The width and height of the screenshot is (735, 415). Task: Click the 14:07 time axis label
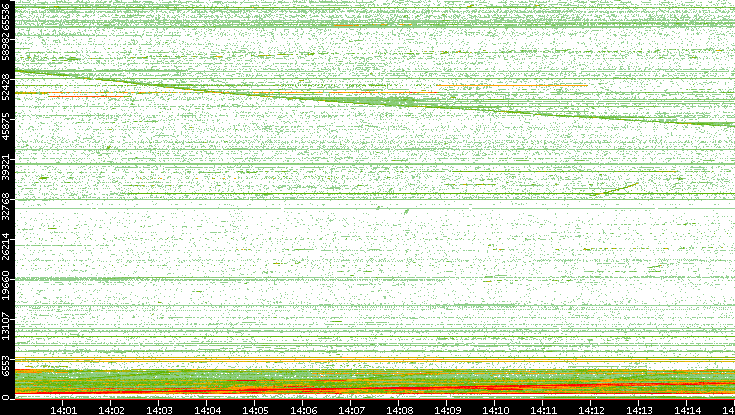[352, 409]
